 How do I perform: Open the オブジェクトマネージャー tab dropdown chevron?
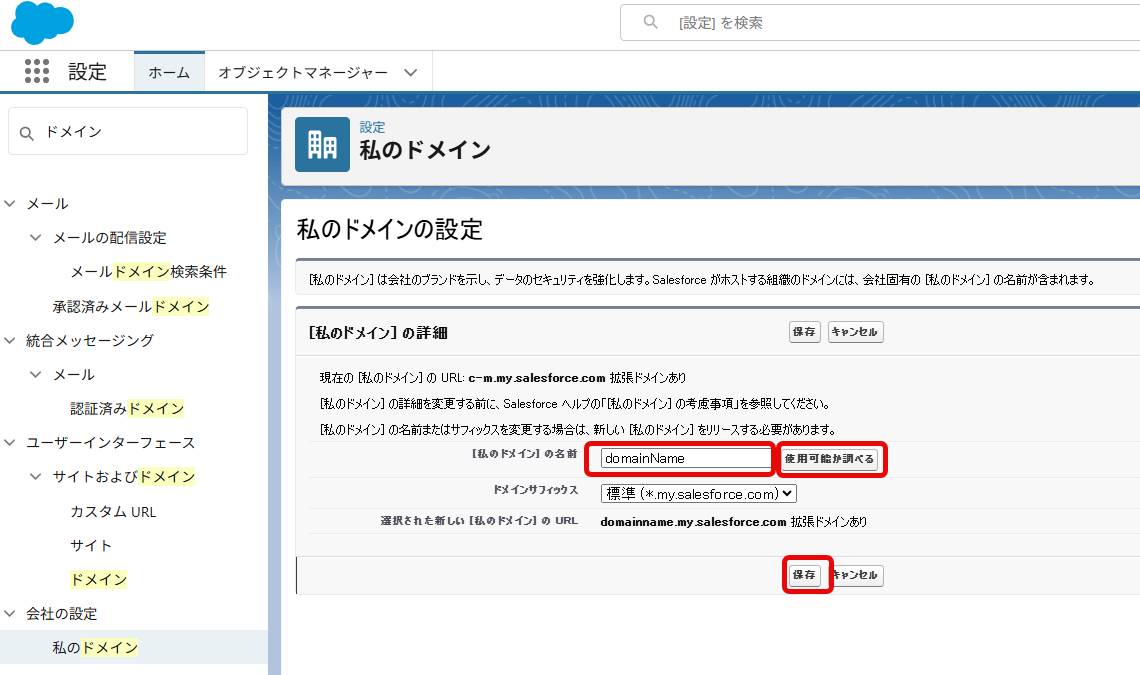point(410,72)
